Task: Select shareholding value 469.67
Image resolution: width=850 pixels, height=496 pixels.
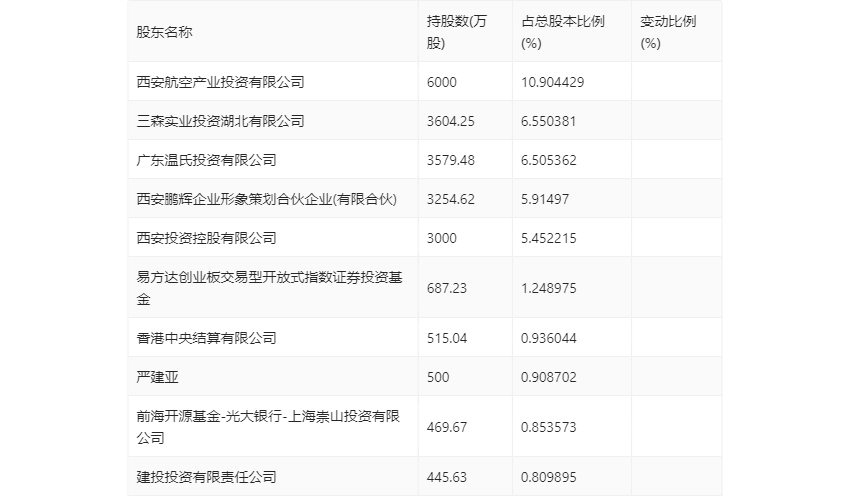Action: click(447, 427)
